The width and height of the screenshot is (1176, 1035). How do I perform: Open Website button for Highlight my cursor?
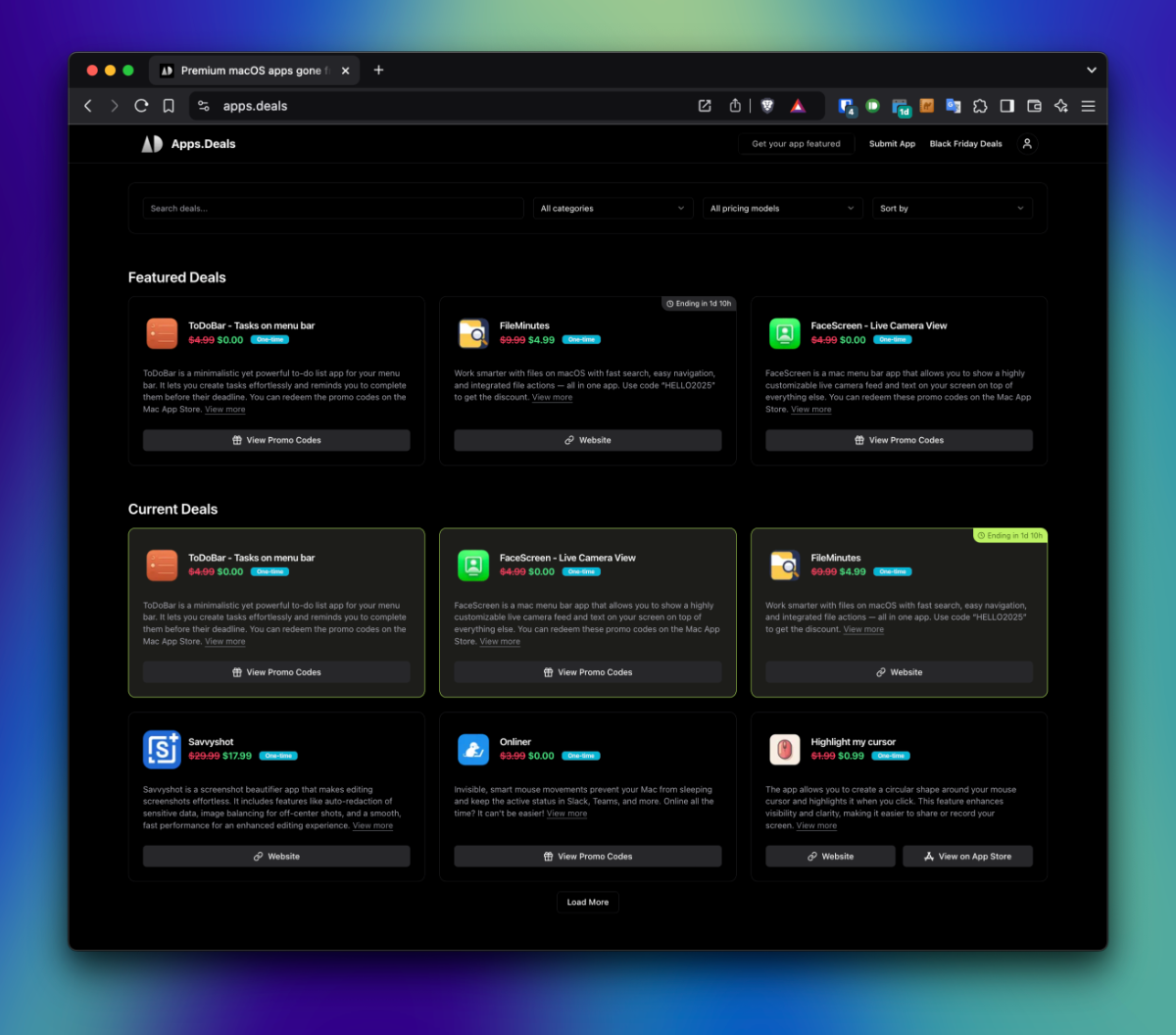pos(830,857)
